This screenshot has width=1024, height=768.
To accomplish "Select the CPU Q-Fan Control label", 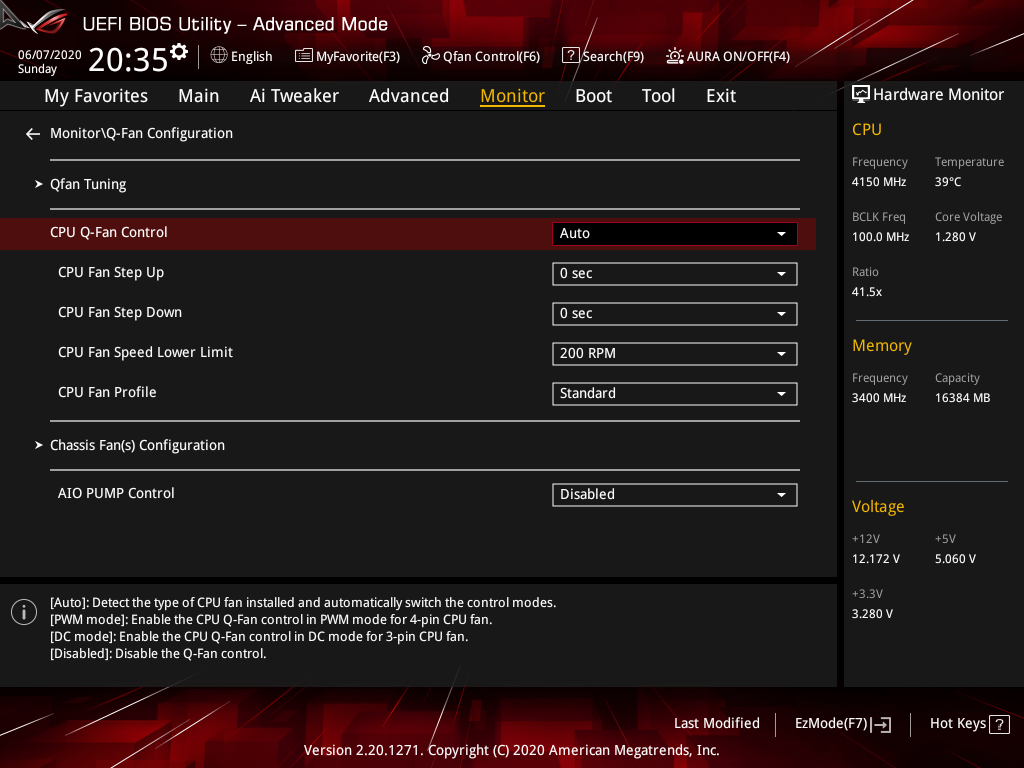I will coord(108,232).
